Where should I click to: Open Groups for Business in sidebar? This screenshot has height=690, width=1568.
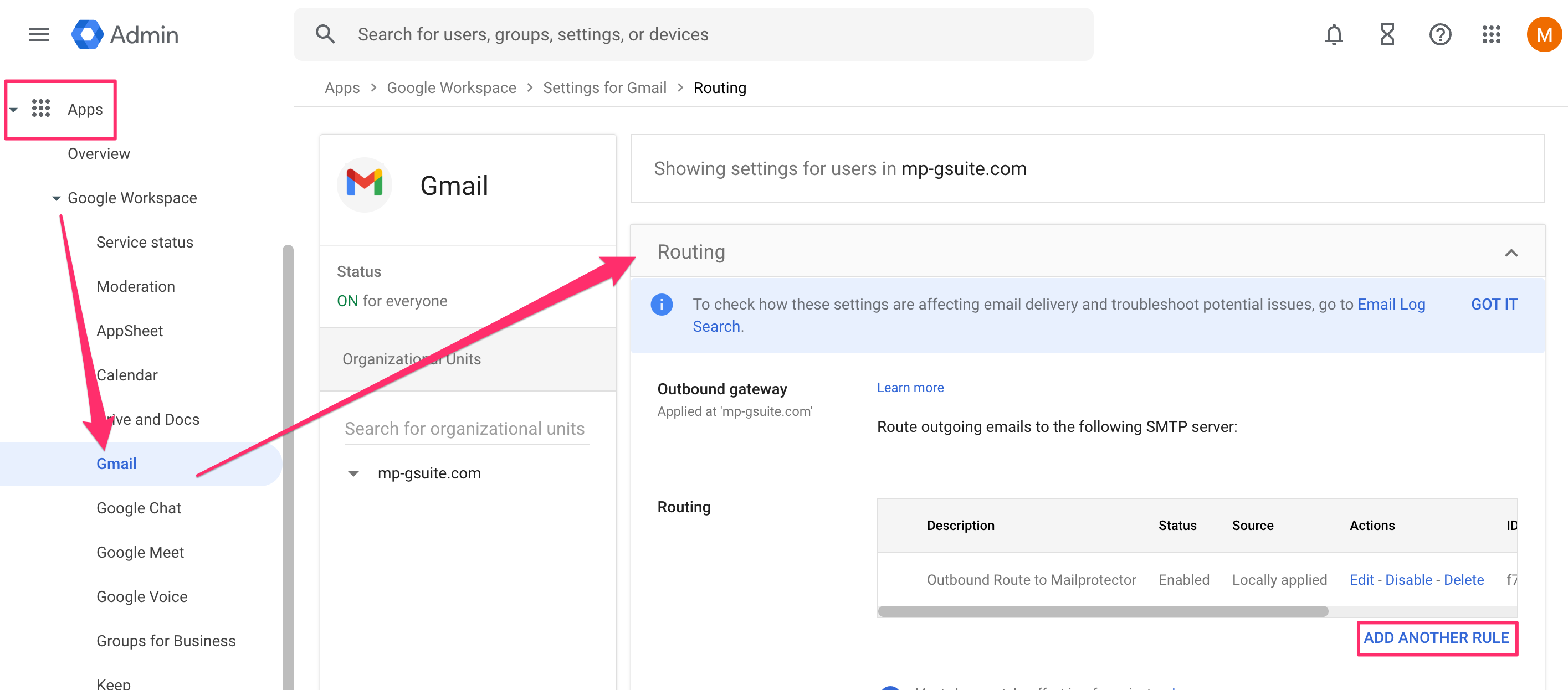click(166, 641)
